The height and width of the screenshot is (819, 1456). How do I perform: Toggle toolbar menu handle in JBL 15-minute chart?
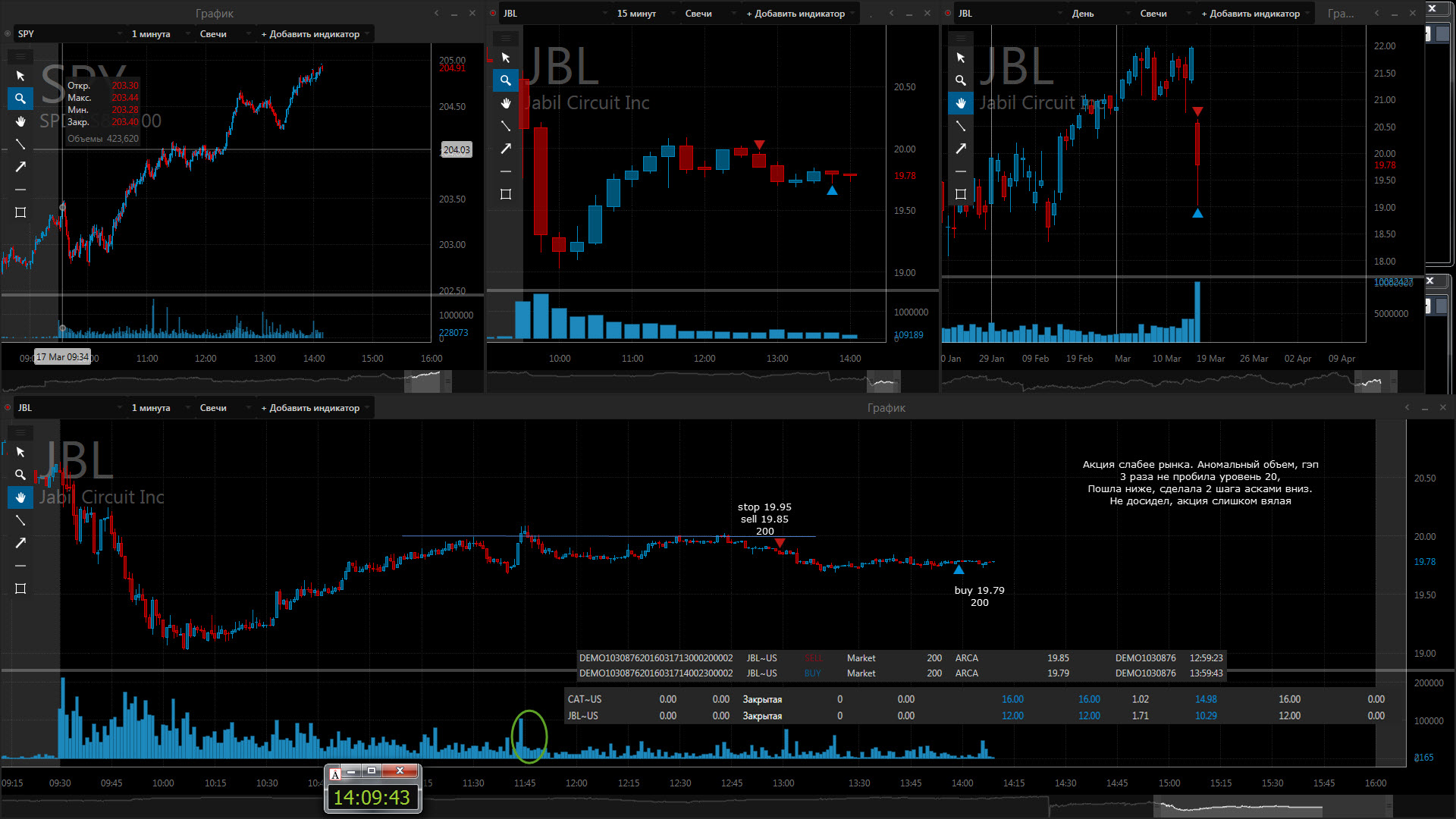pyautogui.click(x=506, y=38)
